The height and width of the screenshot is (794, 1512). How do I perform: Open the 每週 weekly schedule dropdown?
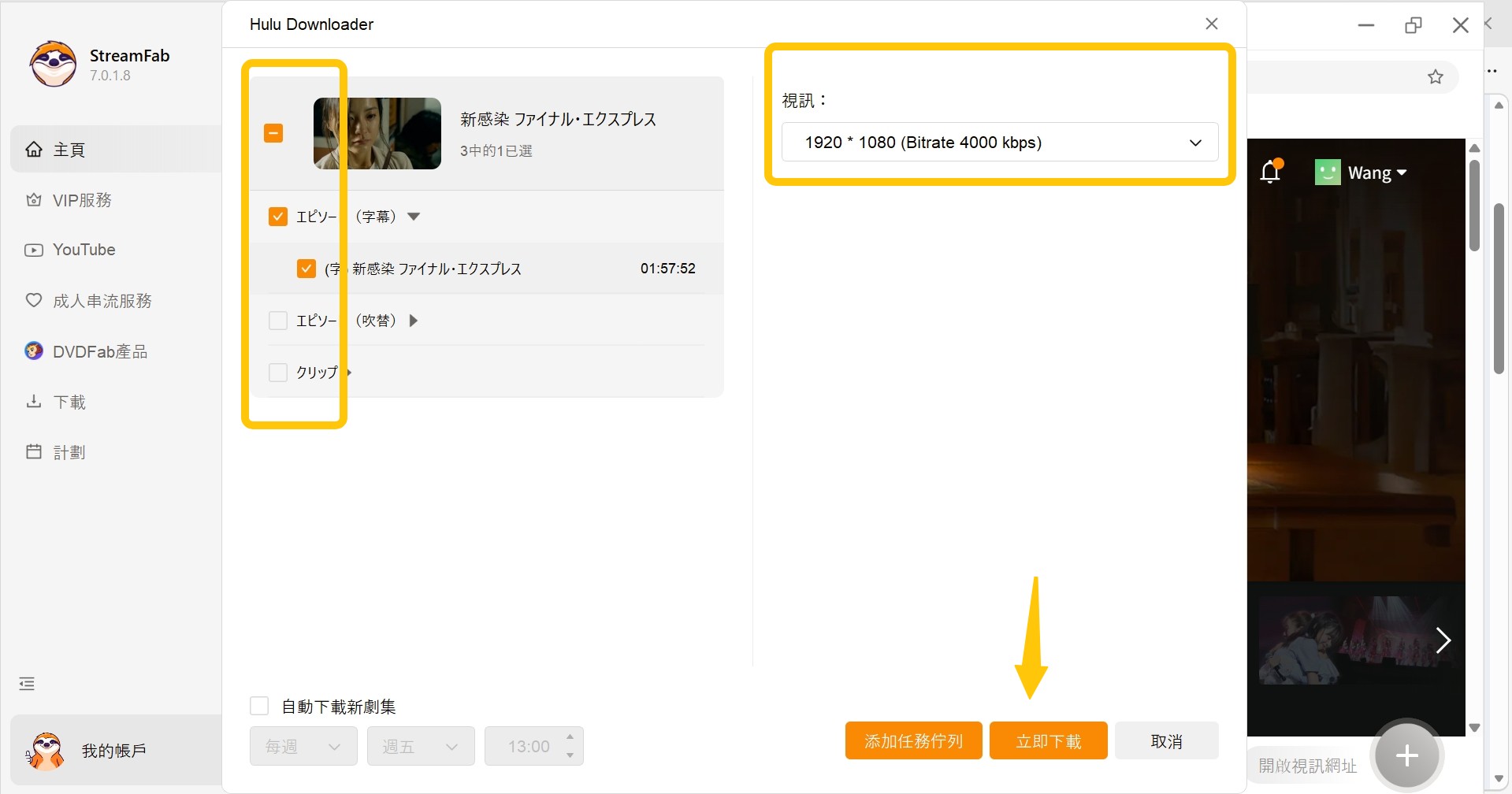pyautogui.click(x=303, y=746)
